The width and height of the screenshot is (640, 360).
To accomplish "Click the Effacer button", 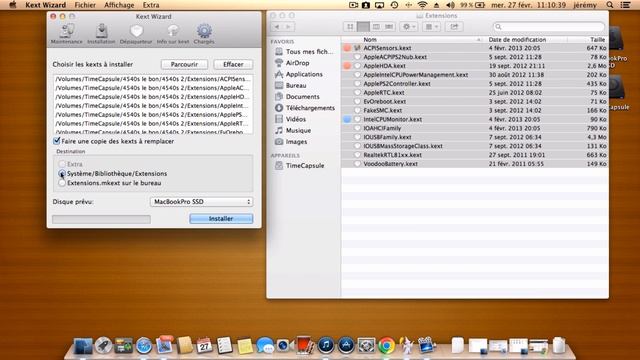I will coord(233,64).
